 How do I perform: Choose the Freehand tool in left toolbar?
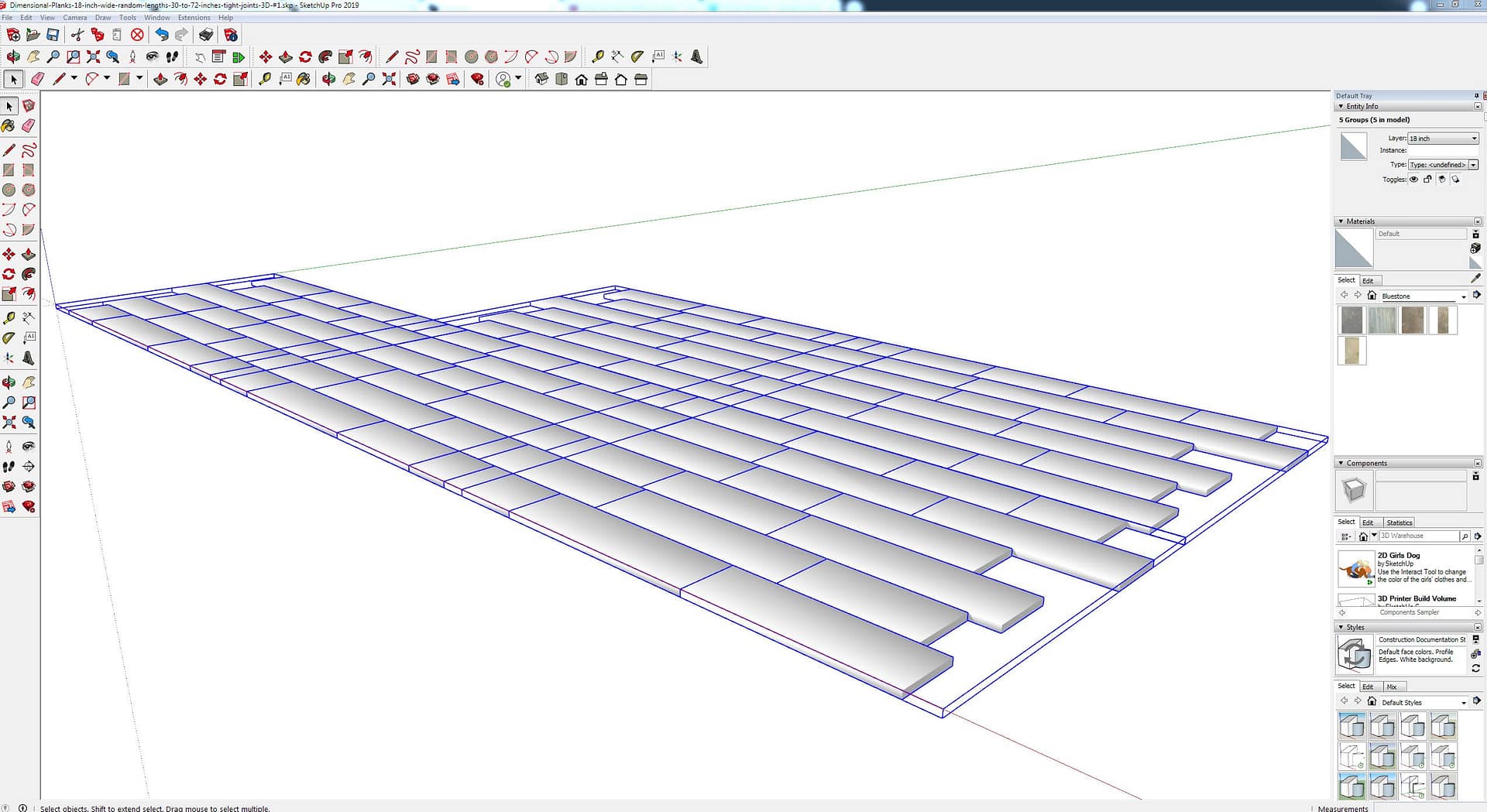click(29, 150)
